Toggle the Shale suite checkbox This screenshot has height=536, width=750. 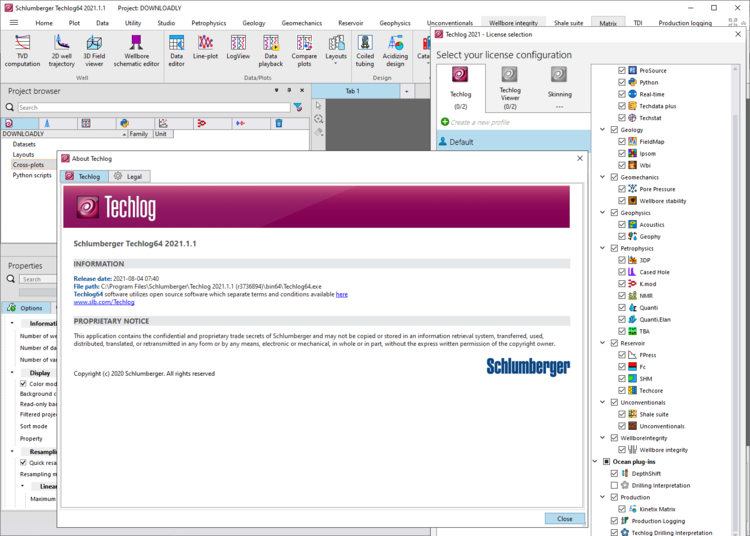[622, 414]
